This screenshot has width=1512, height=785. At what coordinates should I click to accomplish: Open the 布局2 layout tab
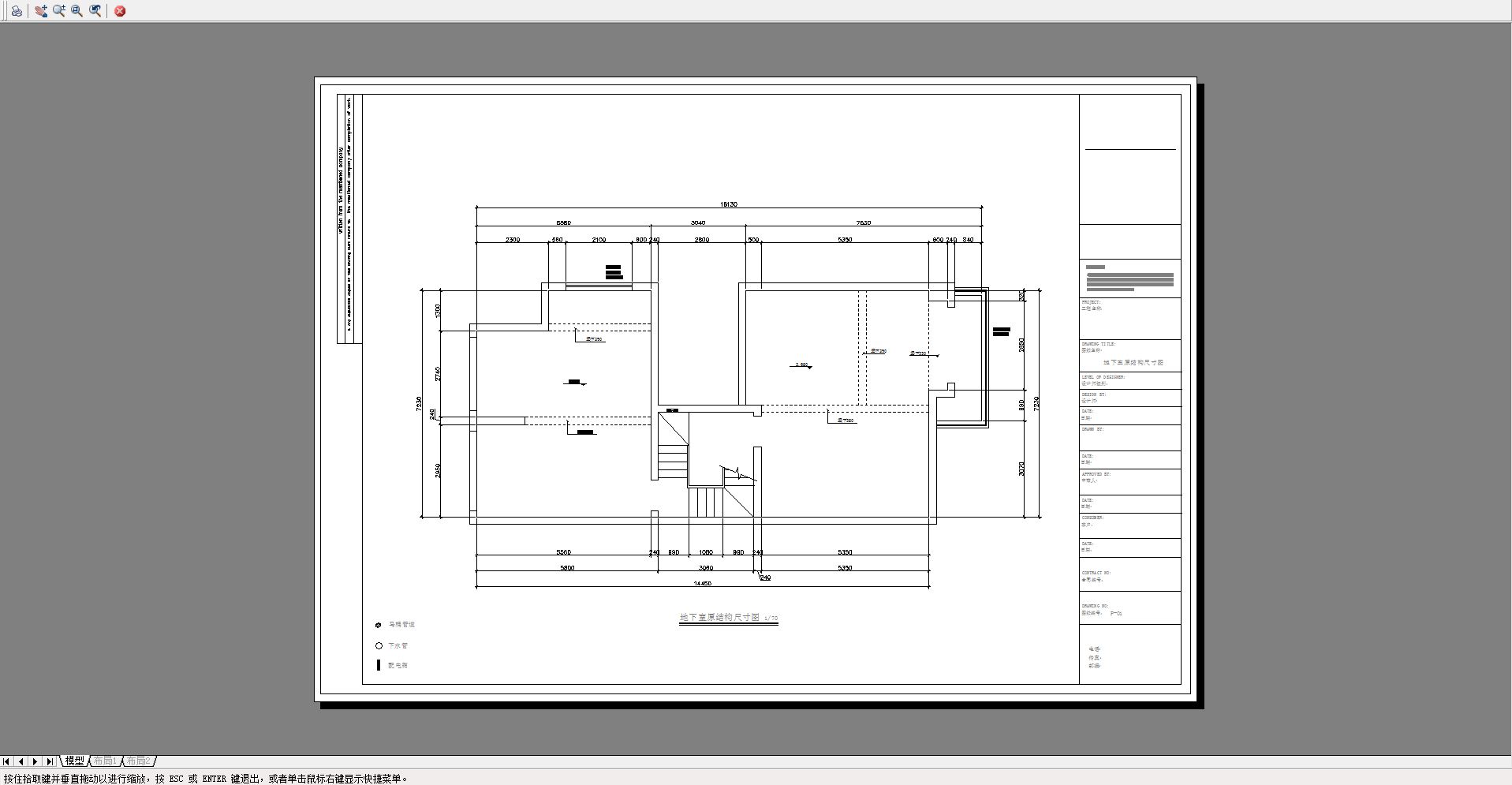click(138, 761)
